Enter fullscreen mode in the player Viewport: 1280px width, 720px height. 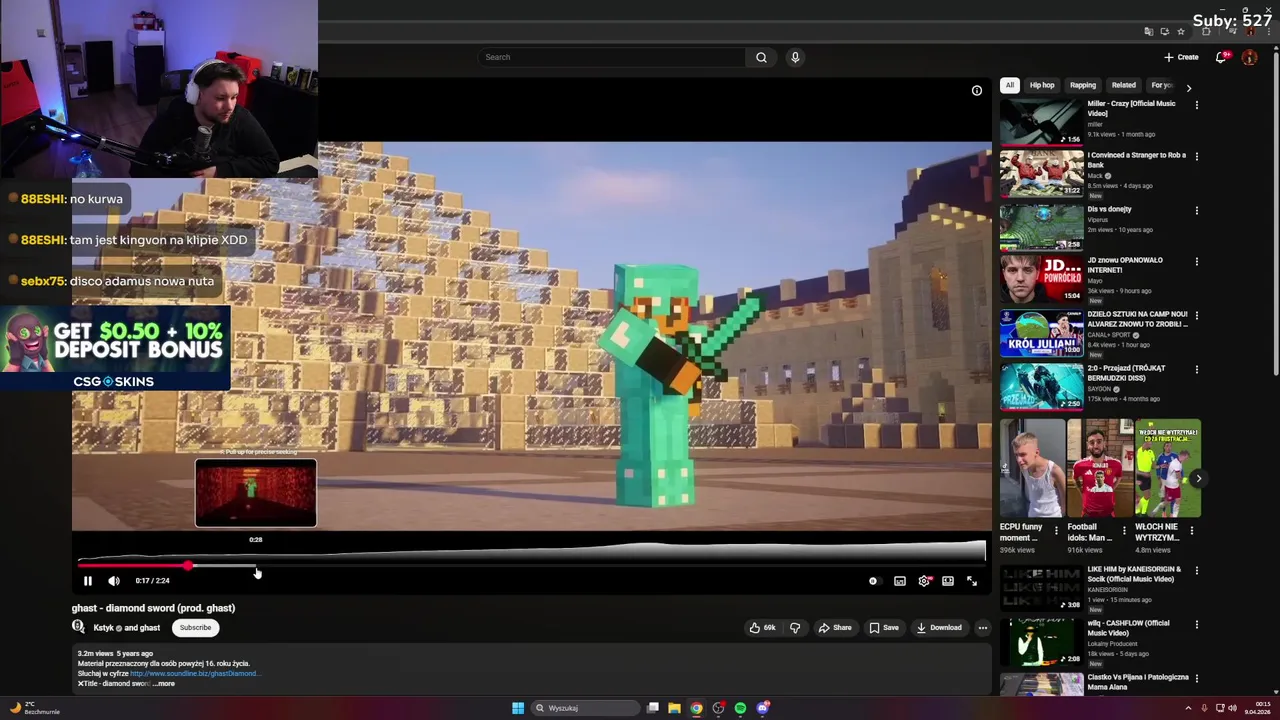(x=972, y=581)
